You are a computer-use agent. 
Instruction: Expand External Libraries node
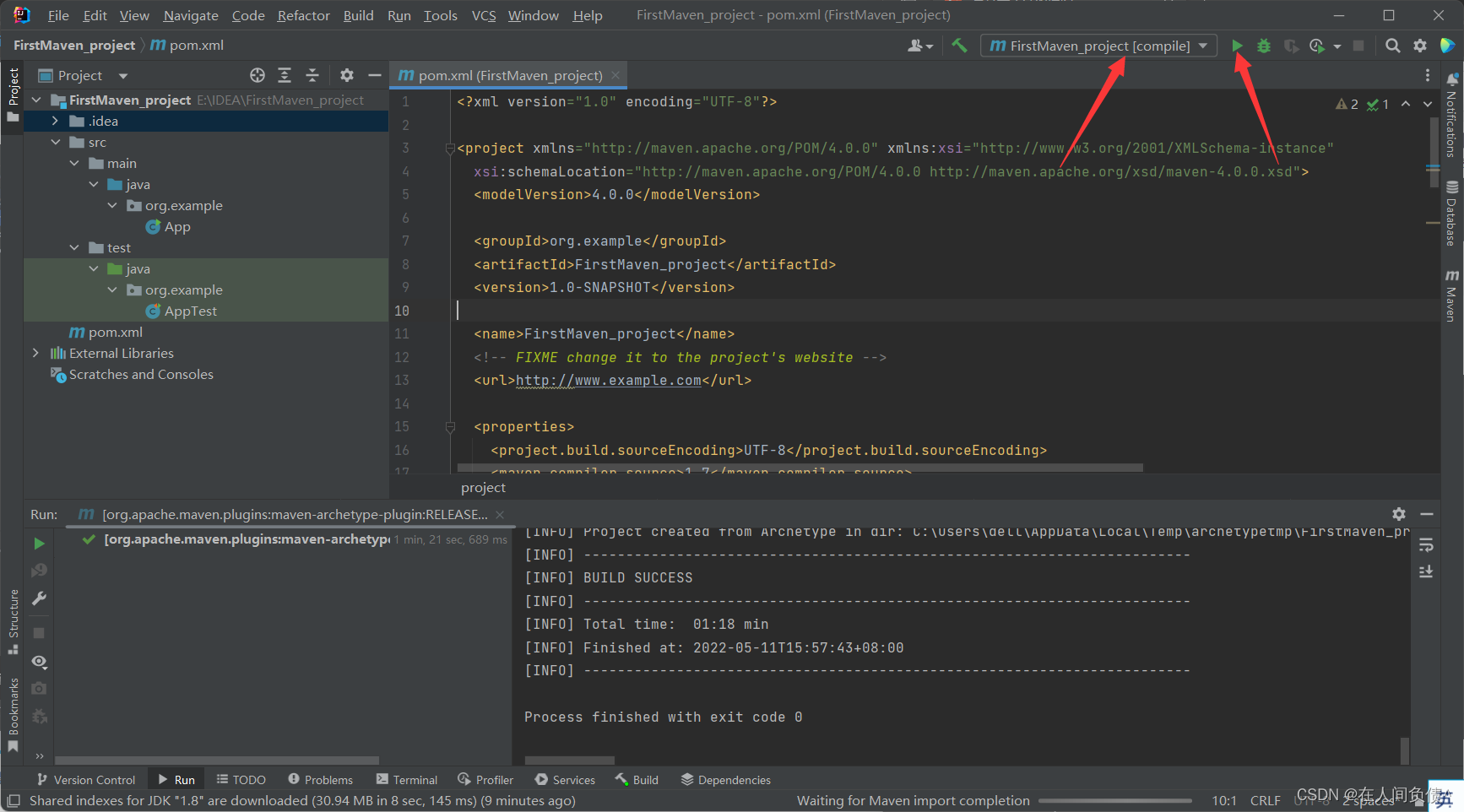tap(35, 353)
